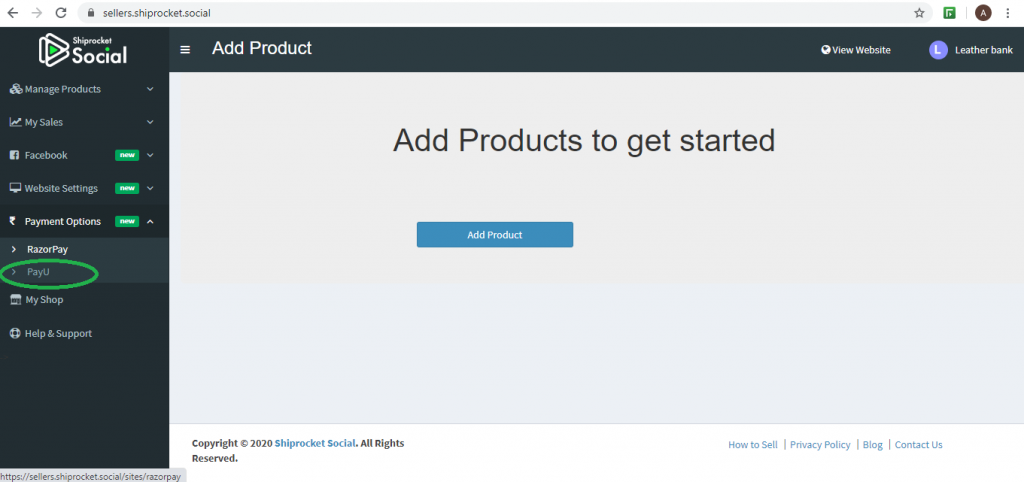Open the Chrome profile avatar
Viewport: 1024px width, 482px height.
click(x=983, y=12)
